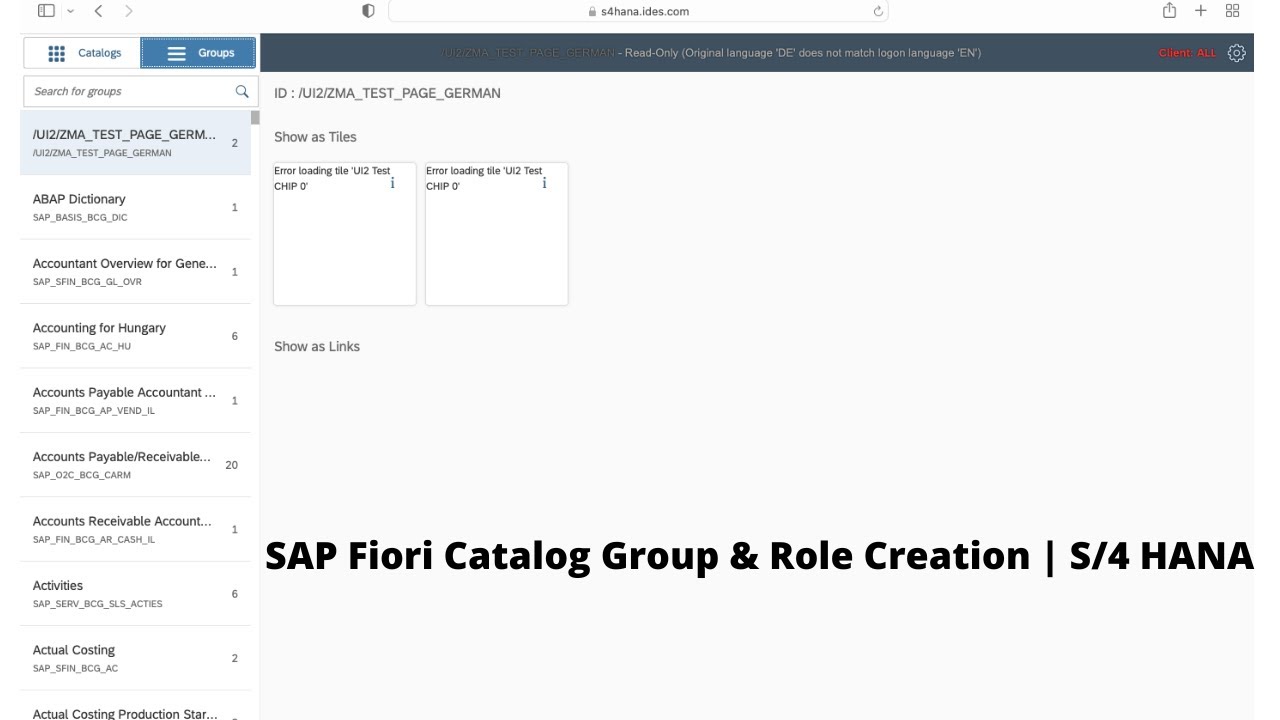Expand the sidebar options chevron
This screenshot has height=720, width=1280.
(70, 11)
